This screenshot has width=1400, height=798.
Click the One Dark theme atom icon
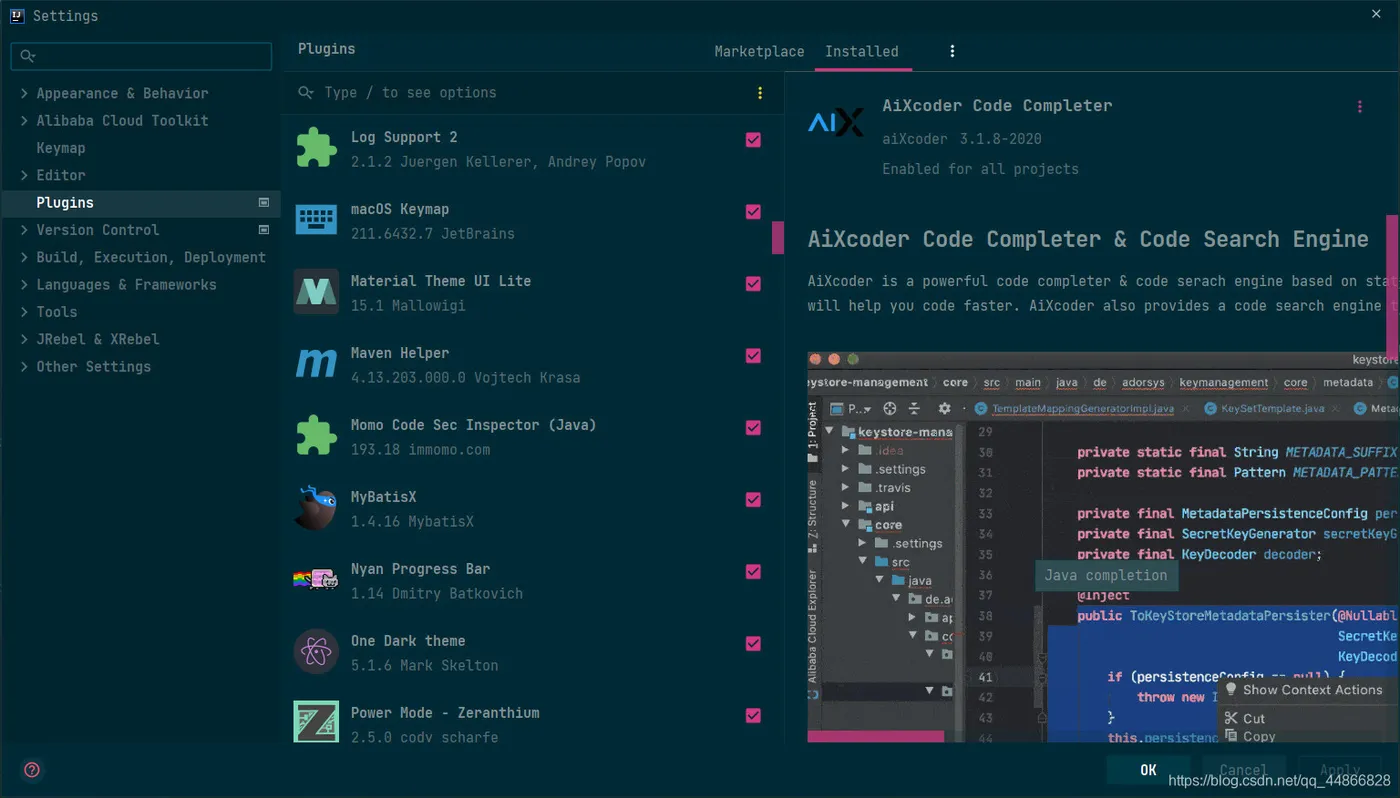(x=316, y=652)
